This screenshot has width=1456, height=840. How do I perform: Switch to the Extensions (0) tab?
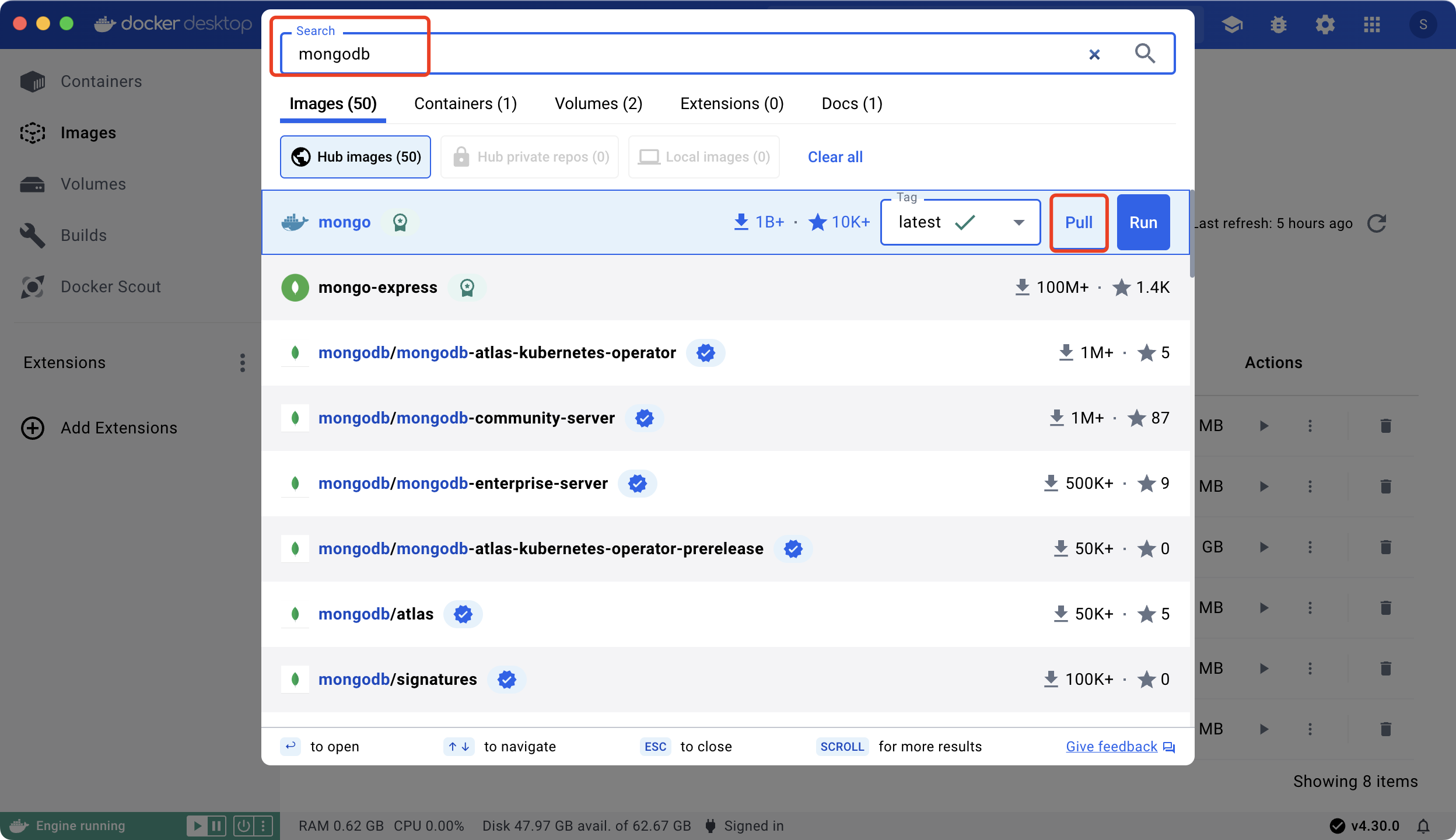click(732, 104)
